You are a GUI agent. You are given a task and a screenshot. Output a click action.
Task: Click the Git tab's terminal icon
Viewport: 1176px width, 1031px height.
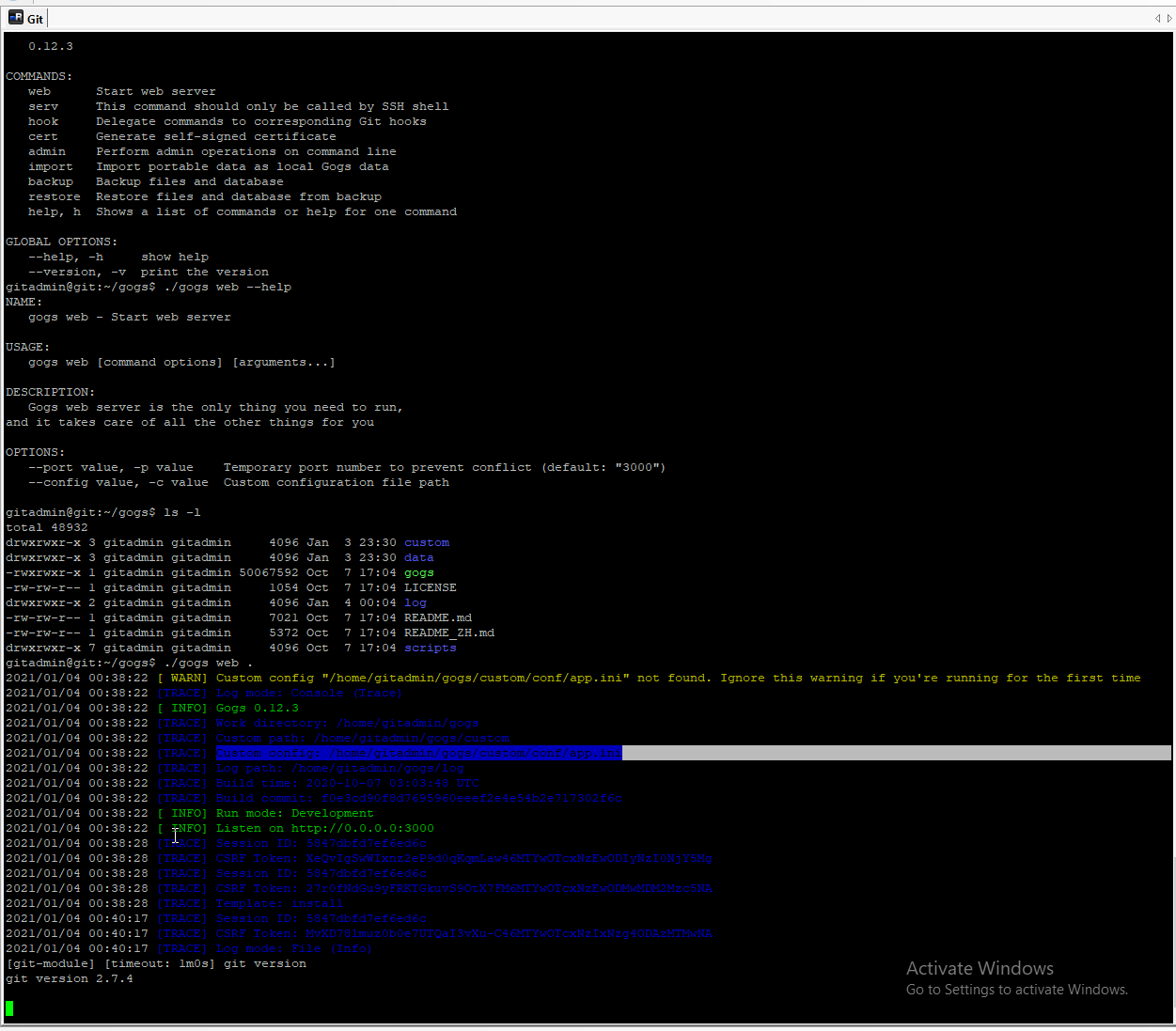pos(15,18)
